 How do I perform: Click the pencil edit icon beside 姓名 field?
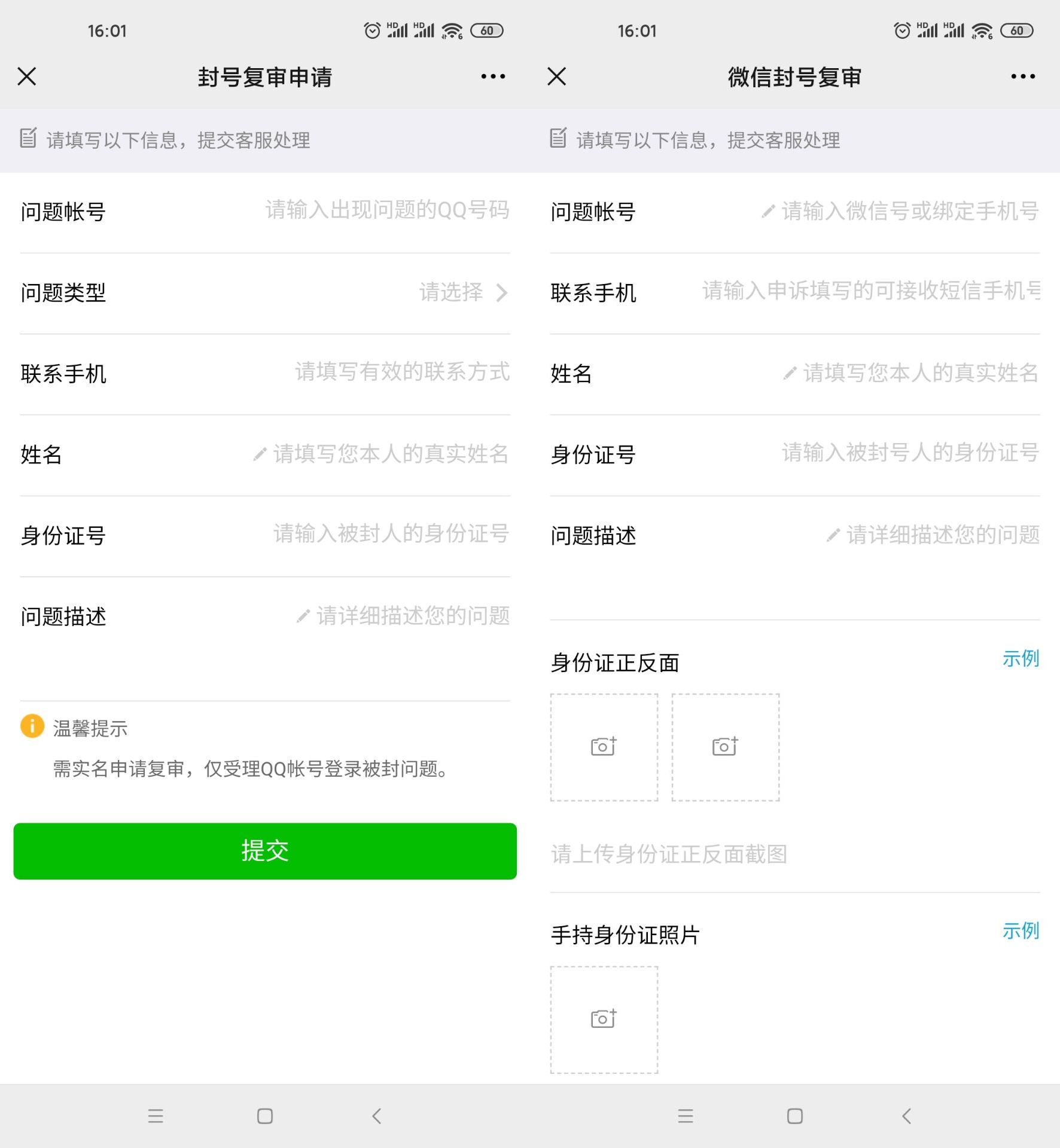pyautogui.click(x=260, y=454)
